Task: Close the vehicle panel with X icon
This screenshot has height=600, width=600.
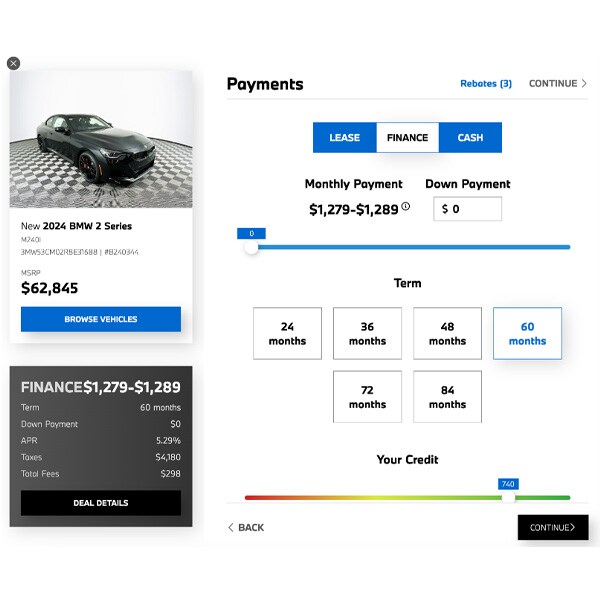Action: (x=13, y=63)
